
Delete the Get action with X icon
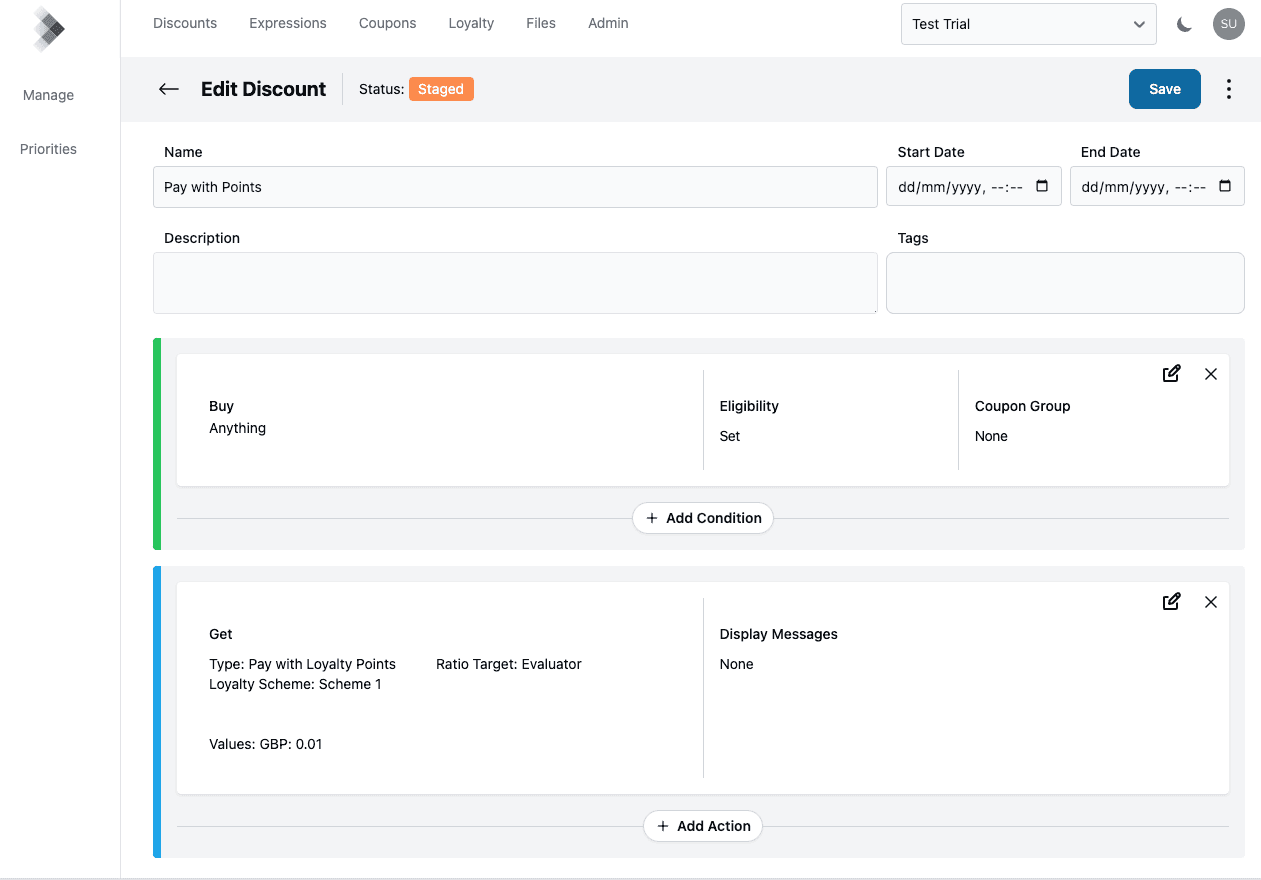coord(1210,602)
